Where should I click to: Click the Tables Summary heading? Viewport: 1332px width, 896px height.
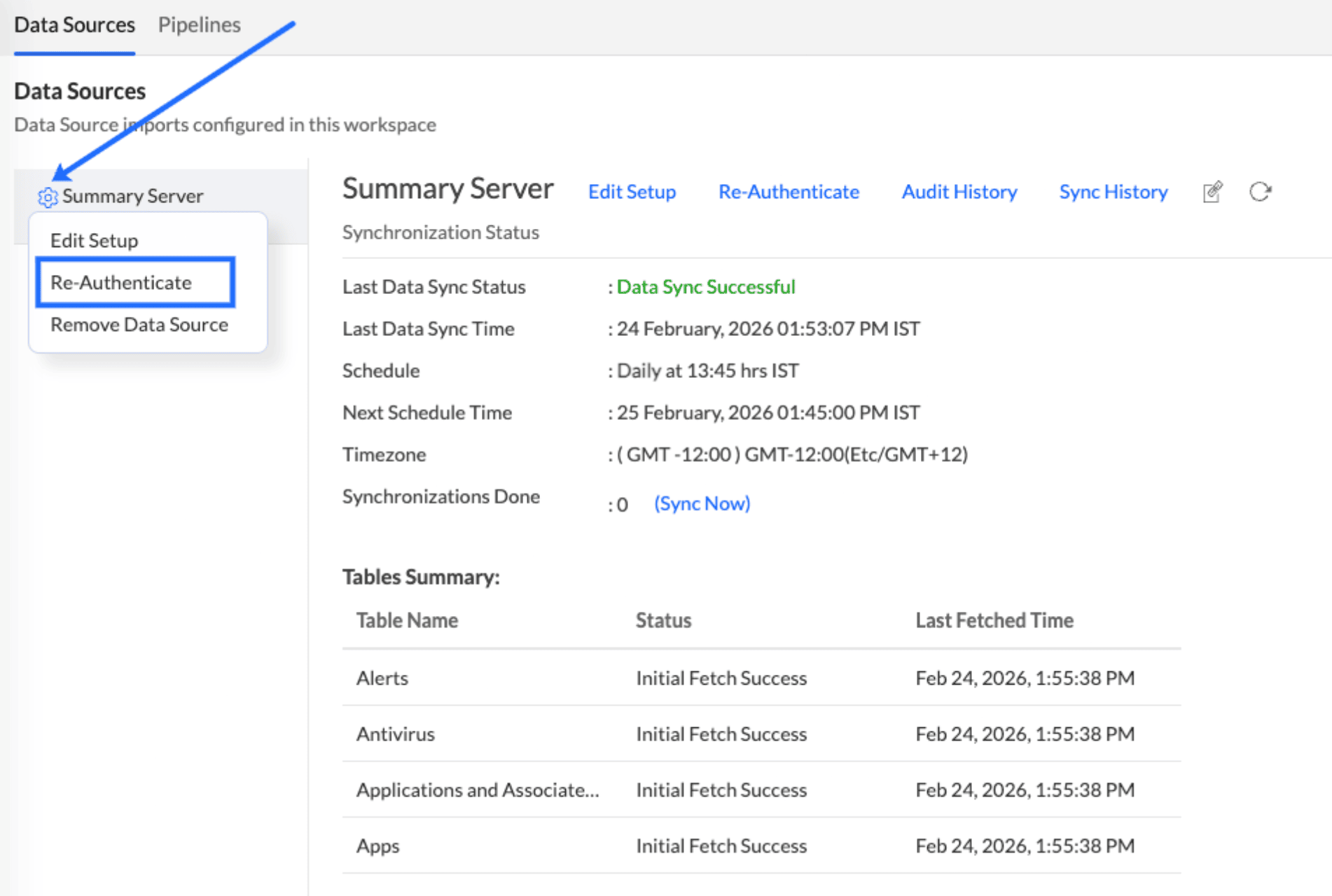tap(421, 577)
